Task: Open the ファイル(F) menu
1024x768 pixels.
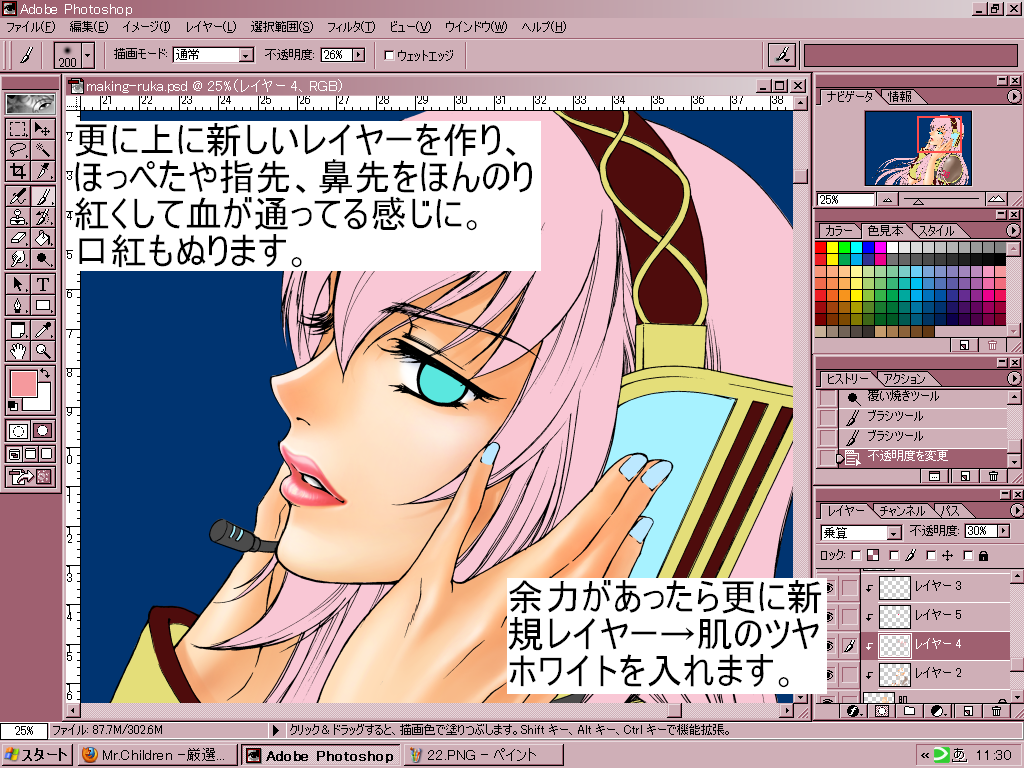Action: click(x=31, y=27)
